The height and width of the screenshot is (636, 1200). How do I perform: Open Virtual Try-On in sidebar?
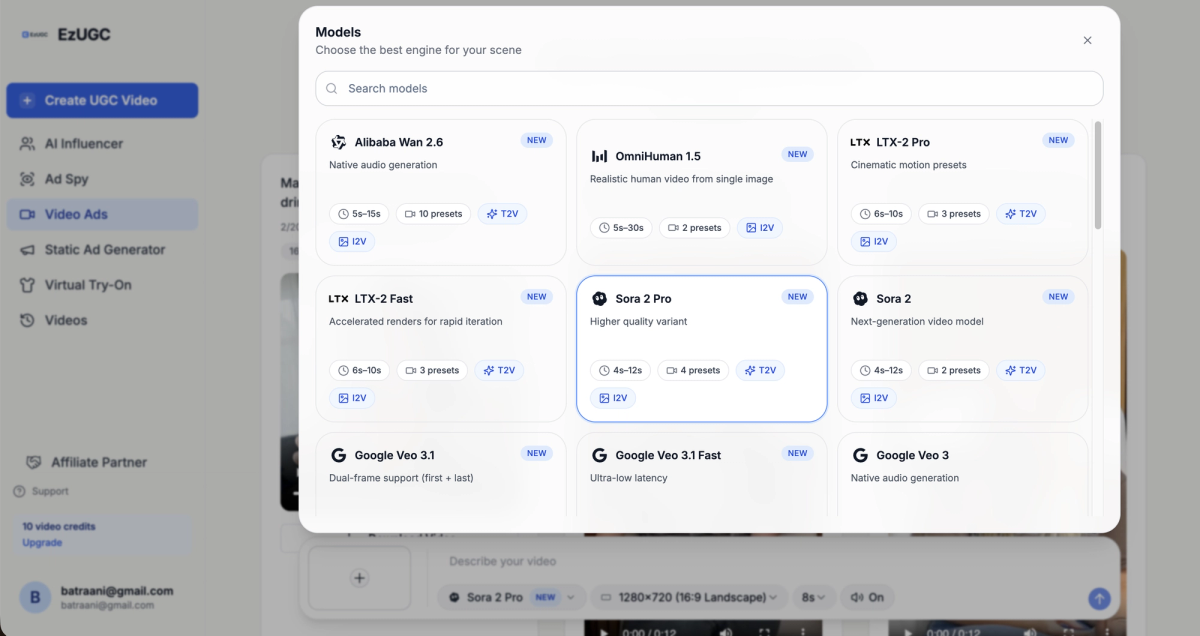102,285
